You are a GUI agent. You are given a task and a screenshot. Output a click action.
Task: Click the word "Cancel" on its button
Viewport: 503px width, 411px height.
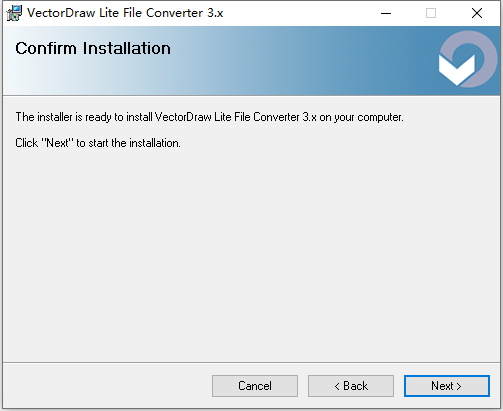click(255, 386)
